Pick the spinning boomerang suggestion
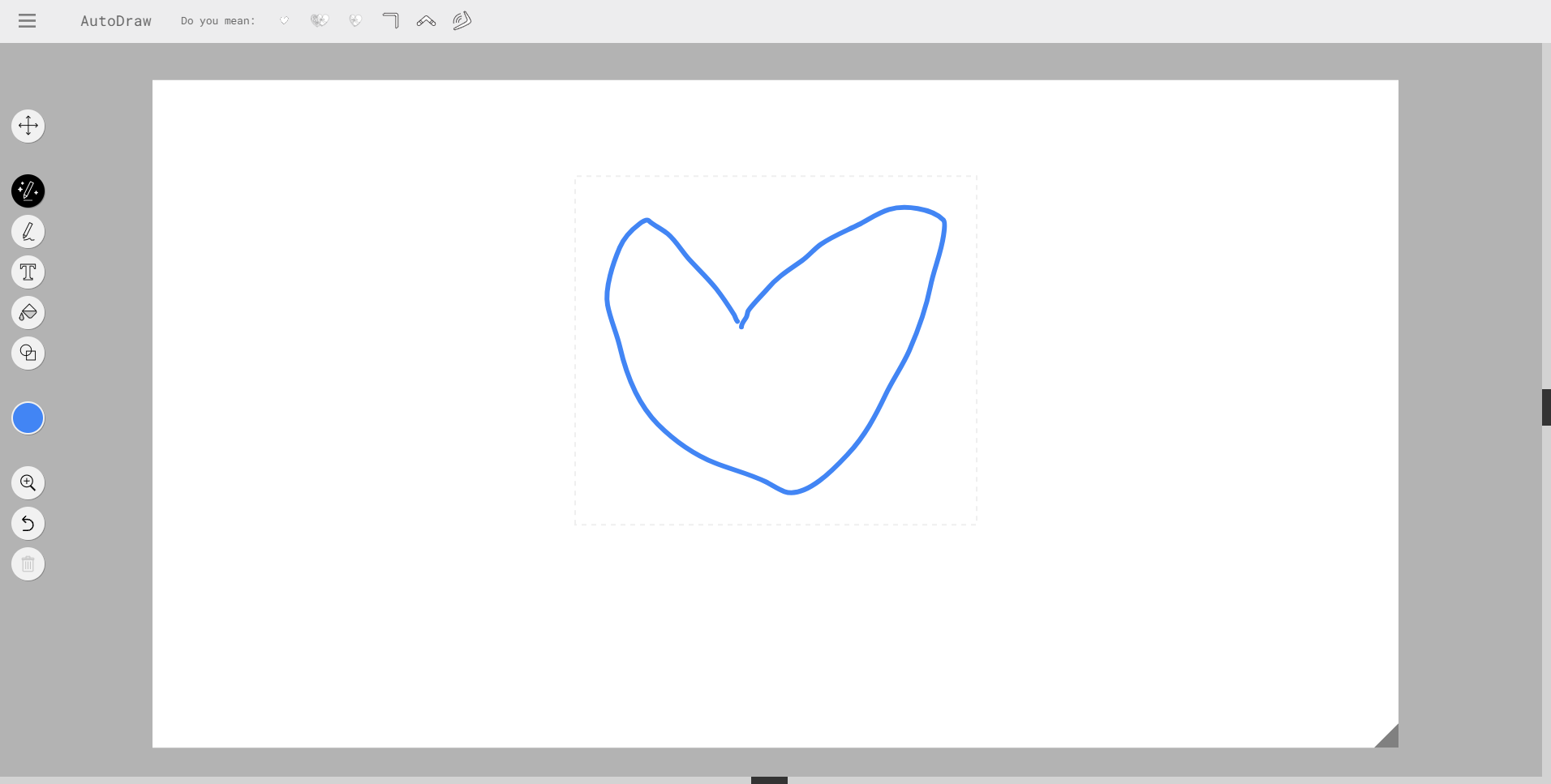 point(462,21)
